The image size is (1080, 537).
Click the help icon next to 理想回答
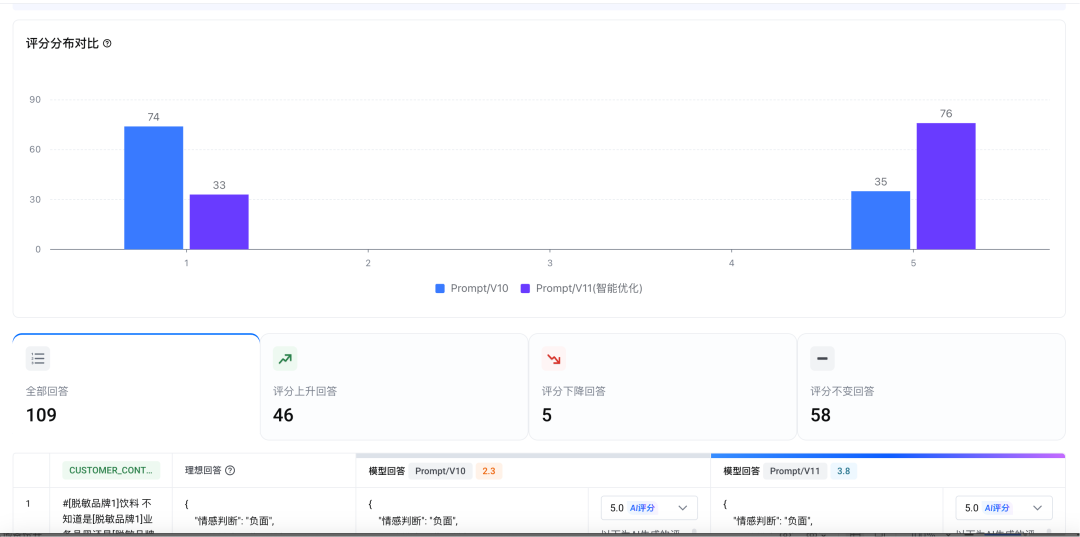coord(230,470)
